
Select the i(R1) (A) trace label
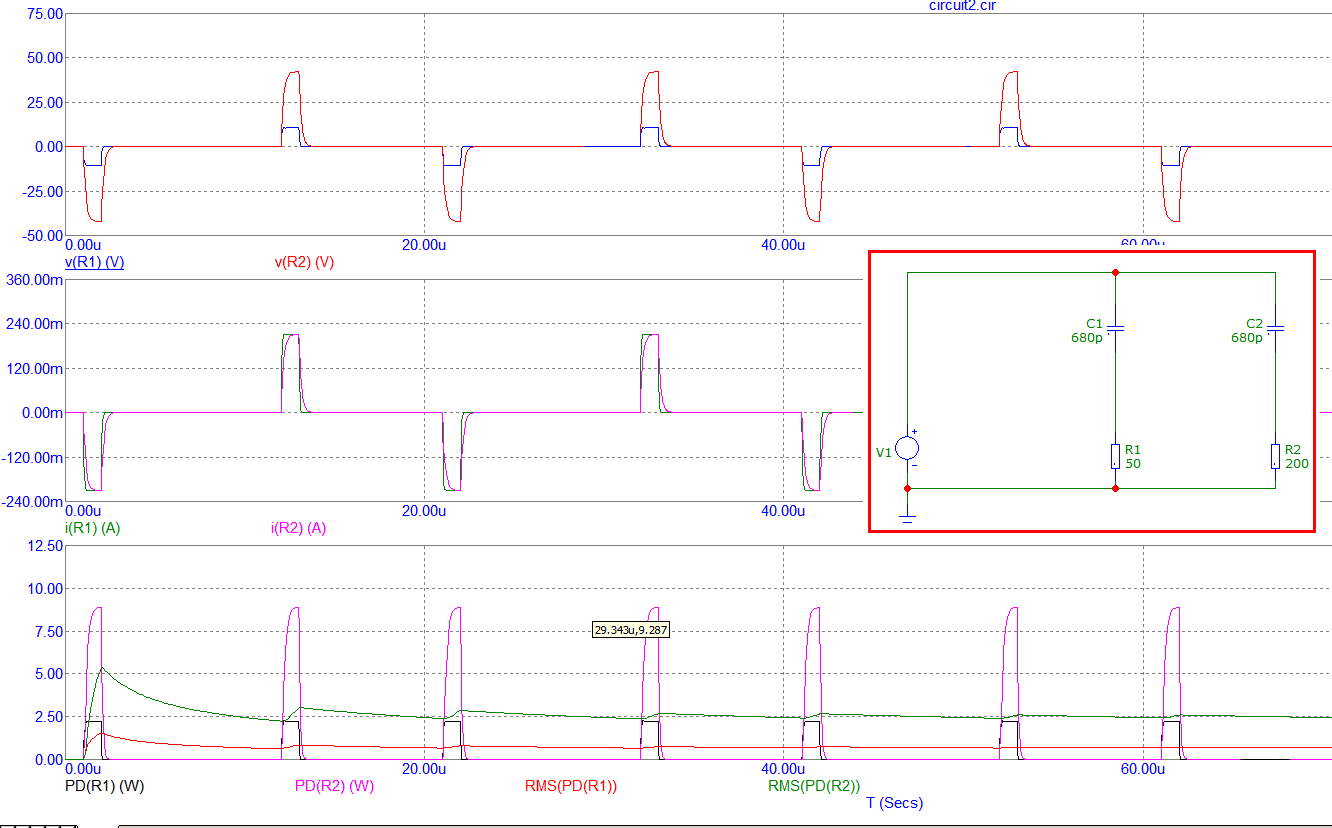[92, 528]
